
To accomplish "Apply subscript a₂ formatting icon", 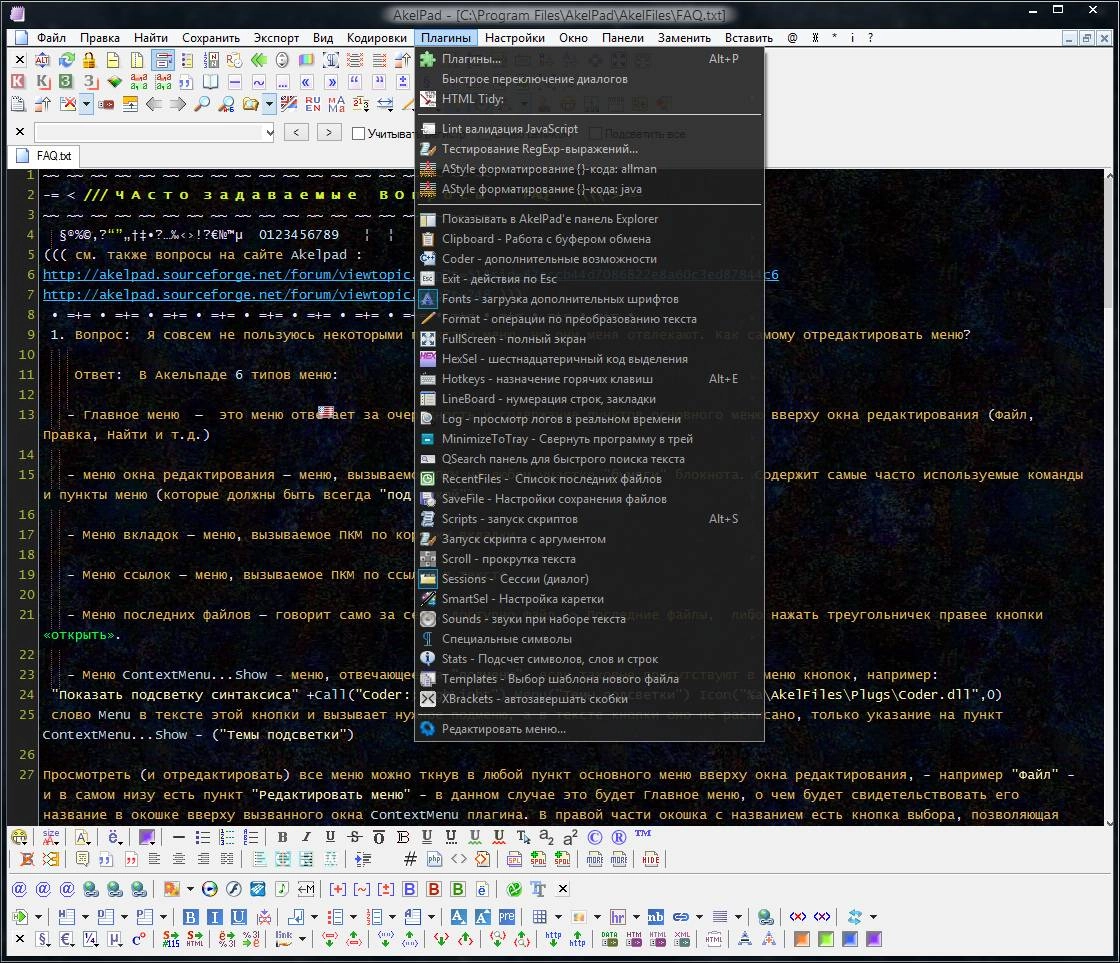I will click(x=546, y=837).
